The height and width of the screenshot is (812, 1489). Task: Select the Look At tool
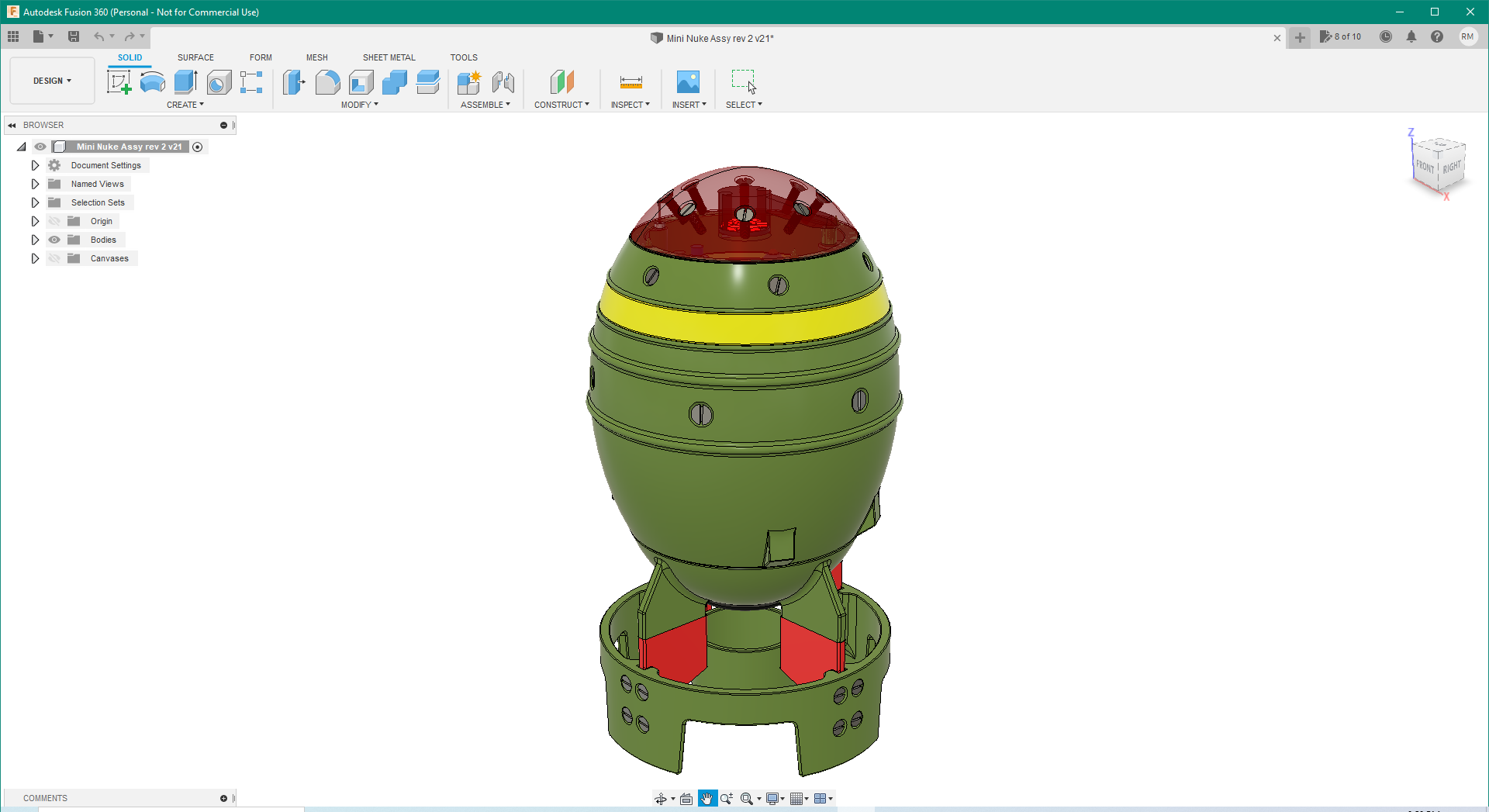[x=686, y=799]
